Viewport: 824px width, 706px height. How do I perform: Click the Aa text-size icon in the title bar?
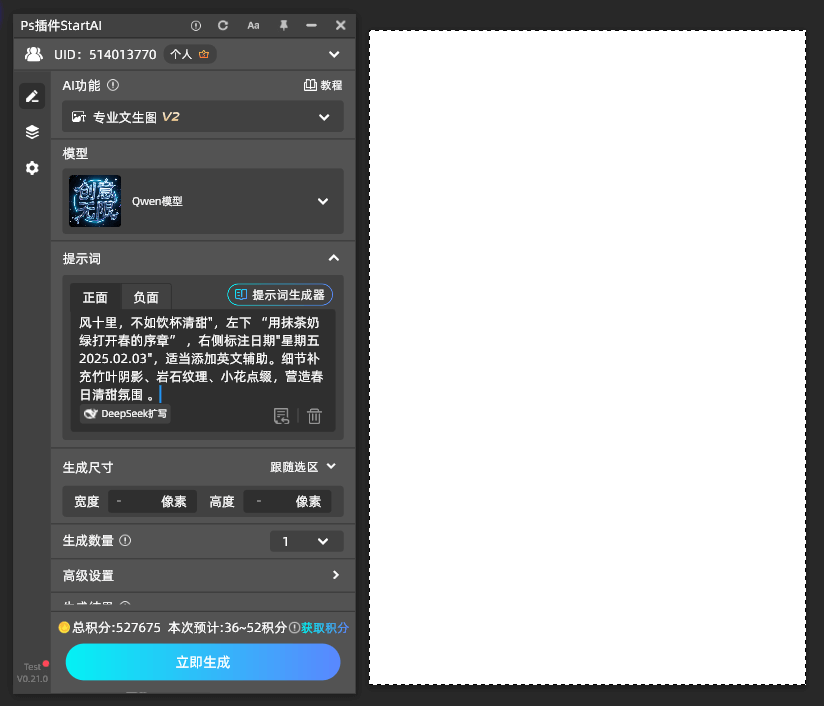[x=257, y=25]
